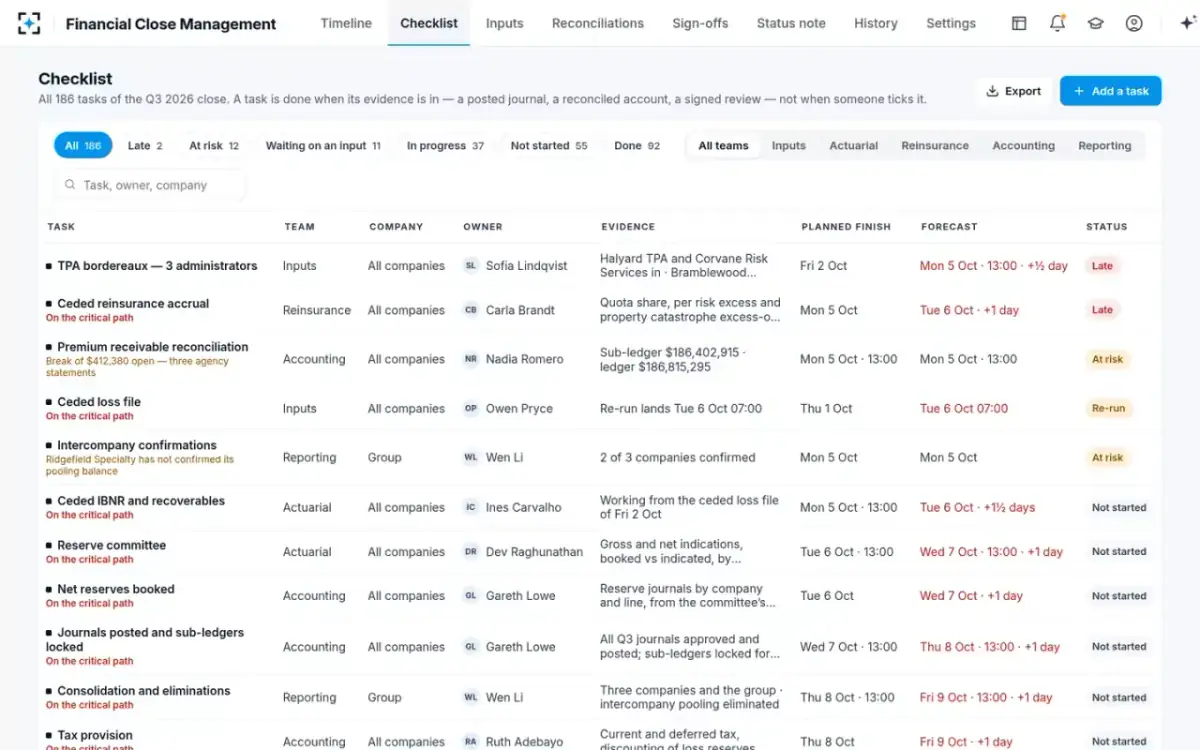Filter tasks by Late 2
The image size is (1200, 750).
[145, 145]
